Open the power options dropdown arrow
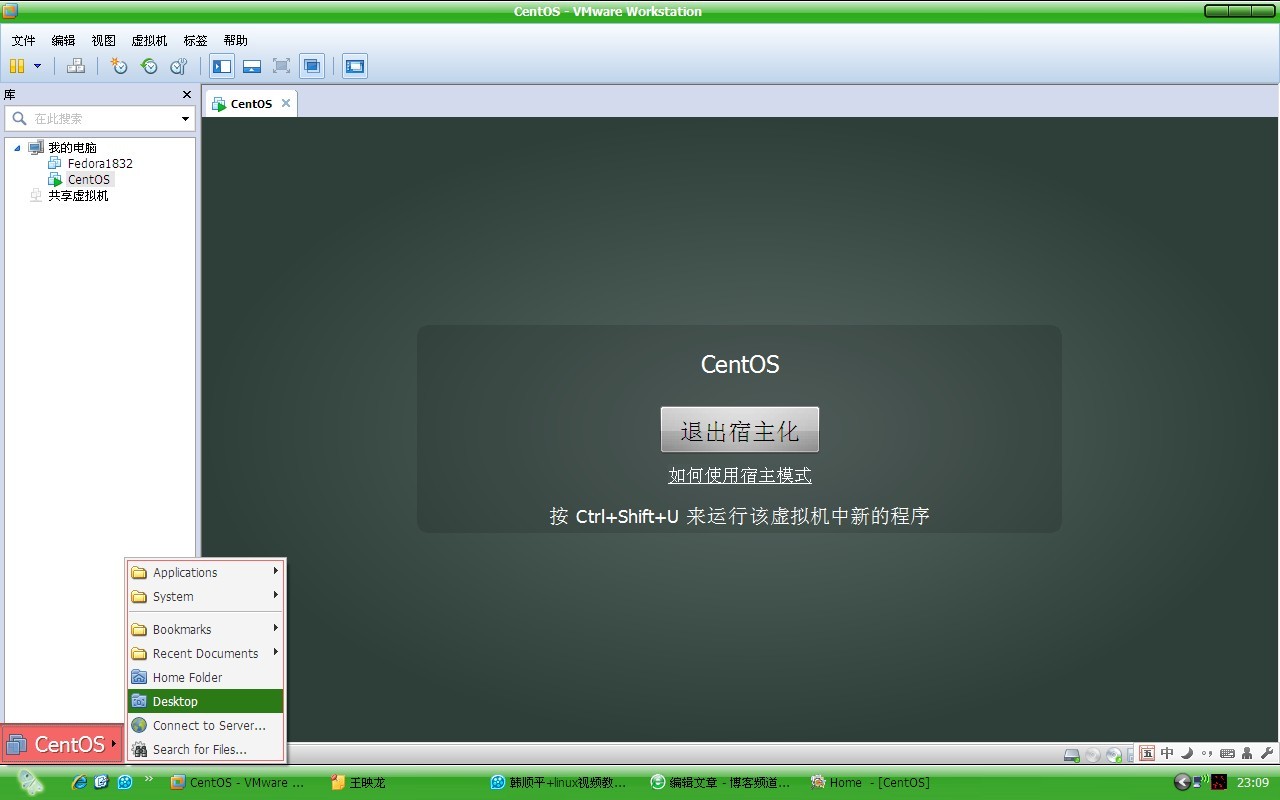 point(38,66)
